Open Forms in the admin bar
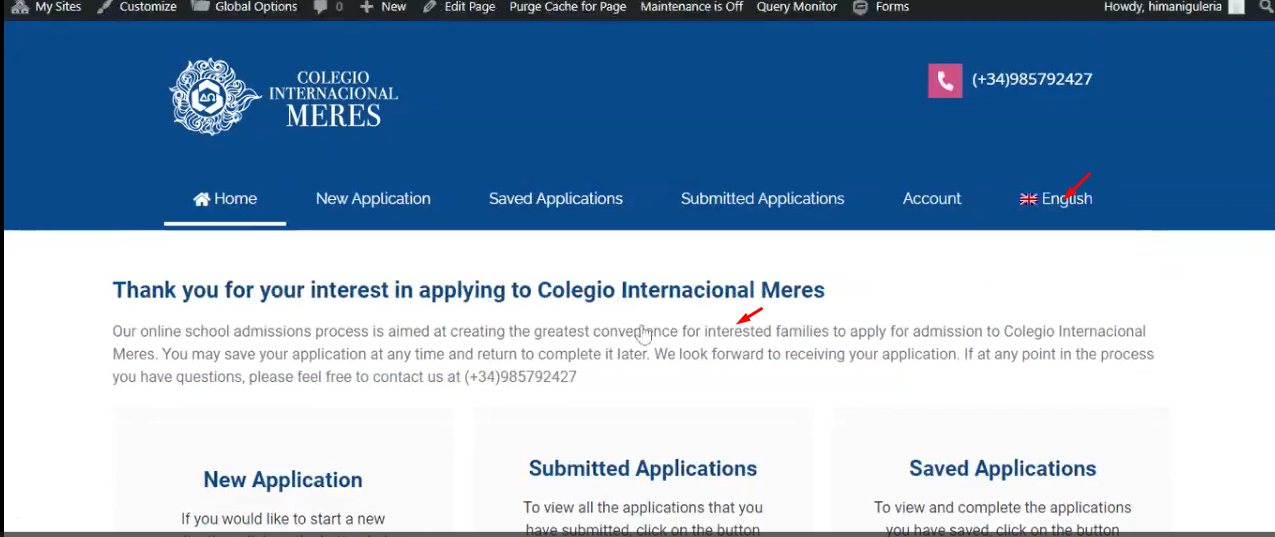The width and height of the screenshot is (1275, 537). click(x=881, y=7)
